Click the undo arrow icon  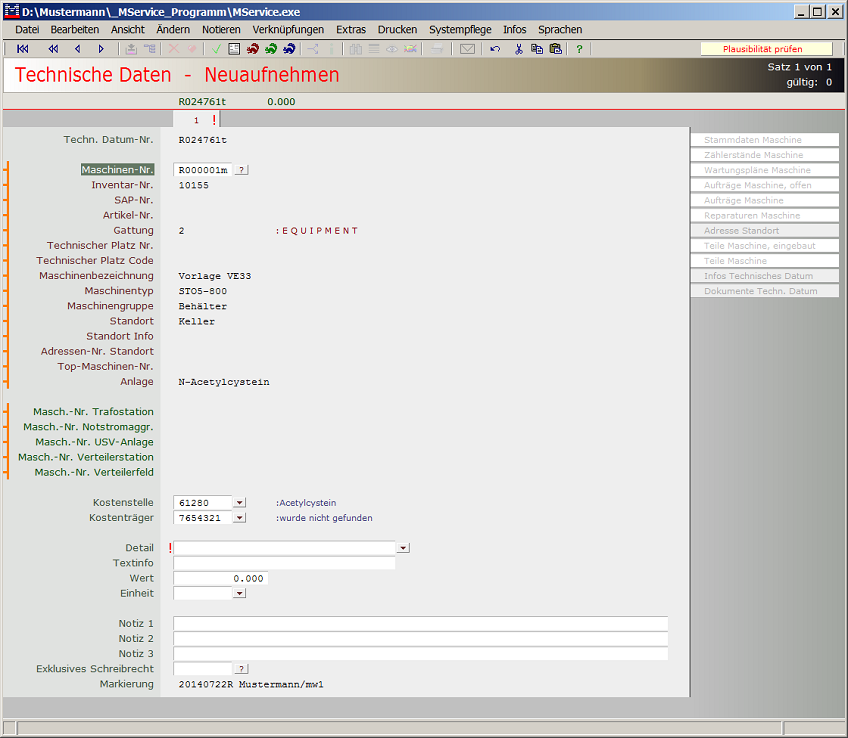[495, 49]
